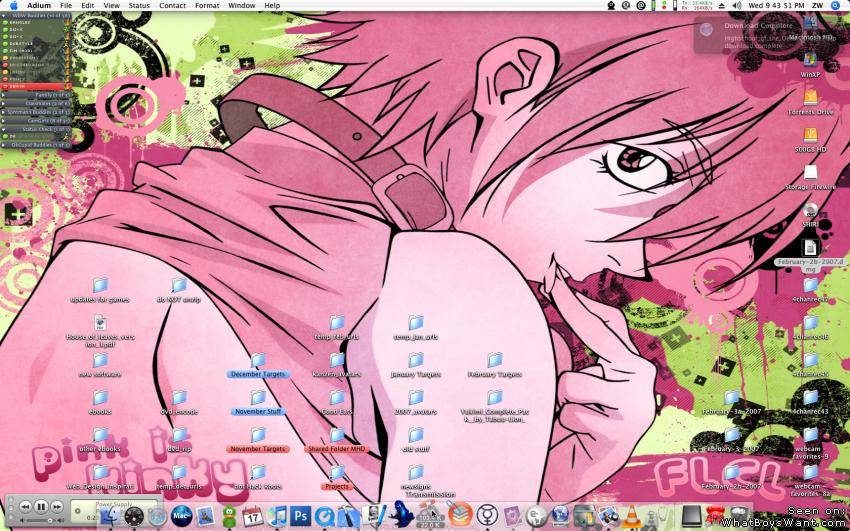Open the blue Mac globe dock icon

(x=181, y=516)
